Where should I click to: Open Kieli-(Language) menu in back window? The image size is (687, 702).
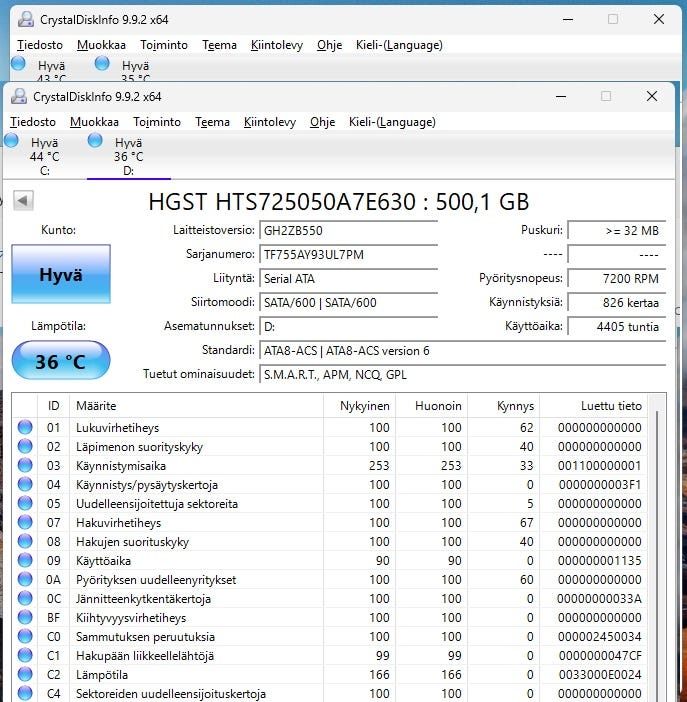(x=399, y=45)
